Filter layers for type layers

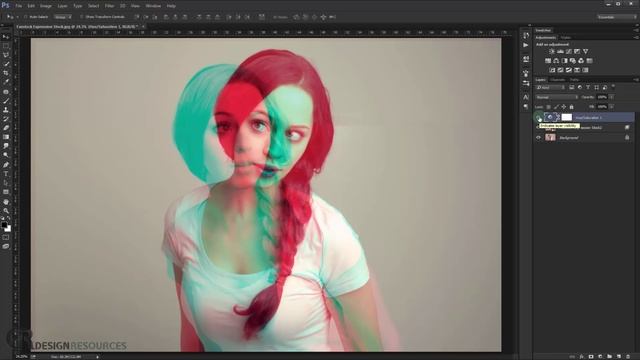[588, 87]
